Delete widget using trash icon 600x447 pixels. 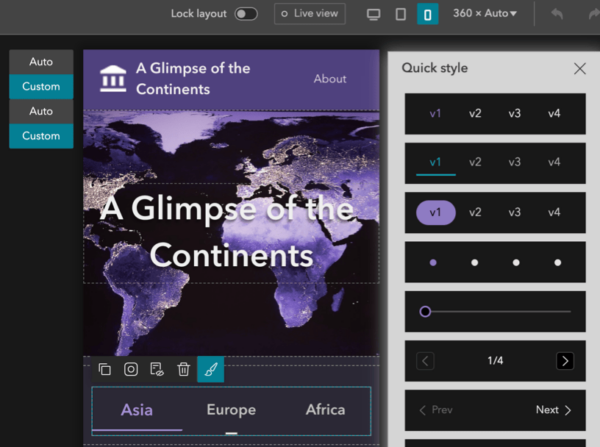pos(184,369)
